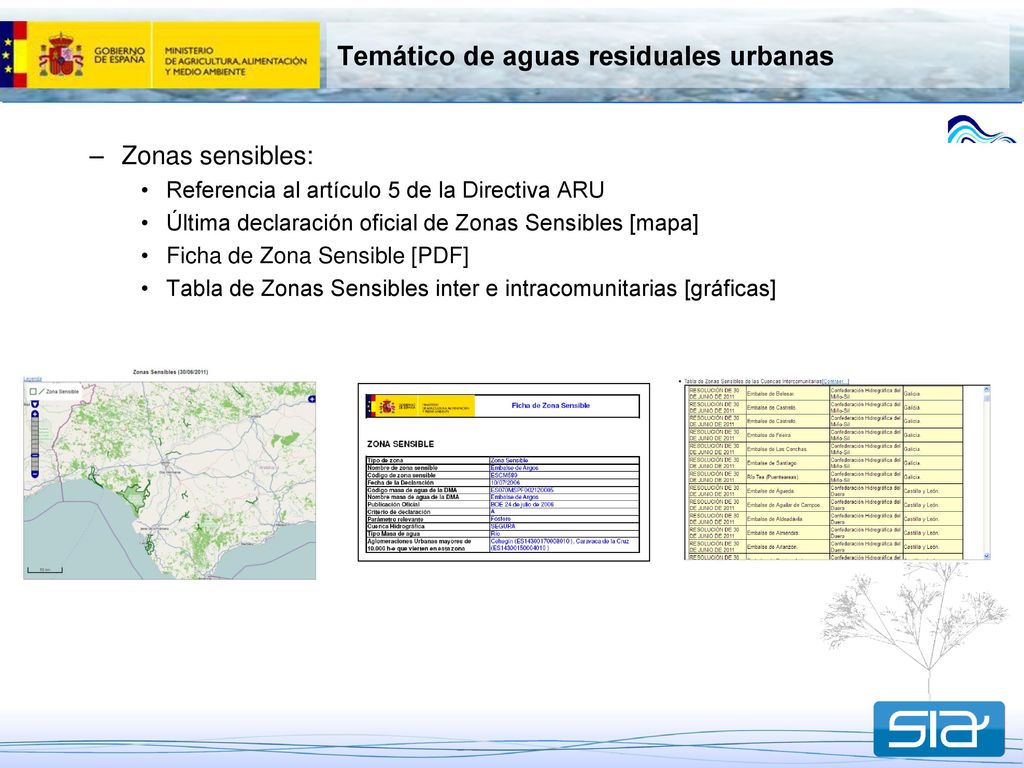Click the 'Ficha de Zona Sensible' header text
The height and width of the screenshot is (768, 1024).
(551, 406)
